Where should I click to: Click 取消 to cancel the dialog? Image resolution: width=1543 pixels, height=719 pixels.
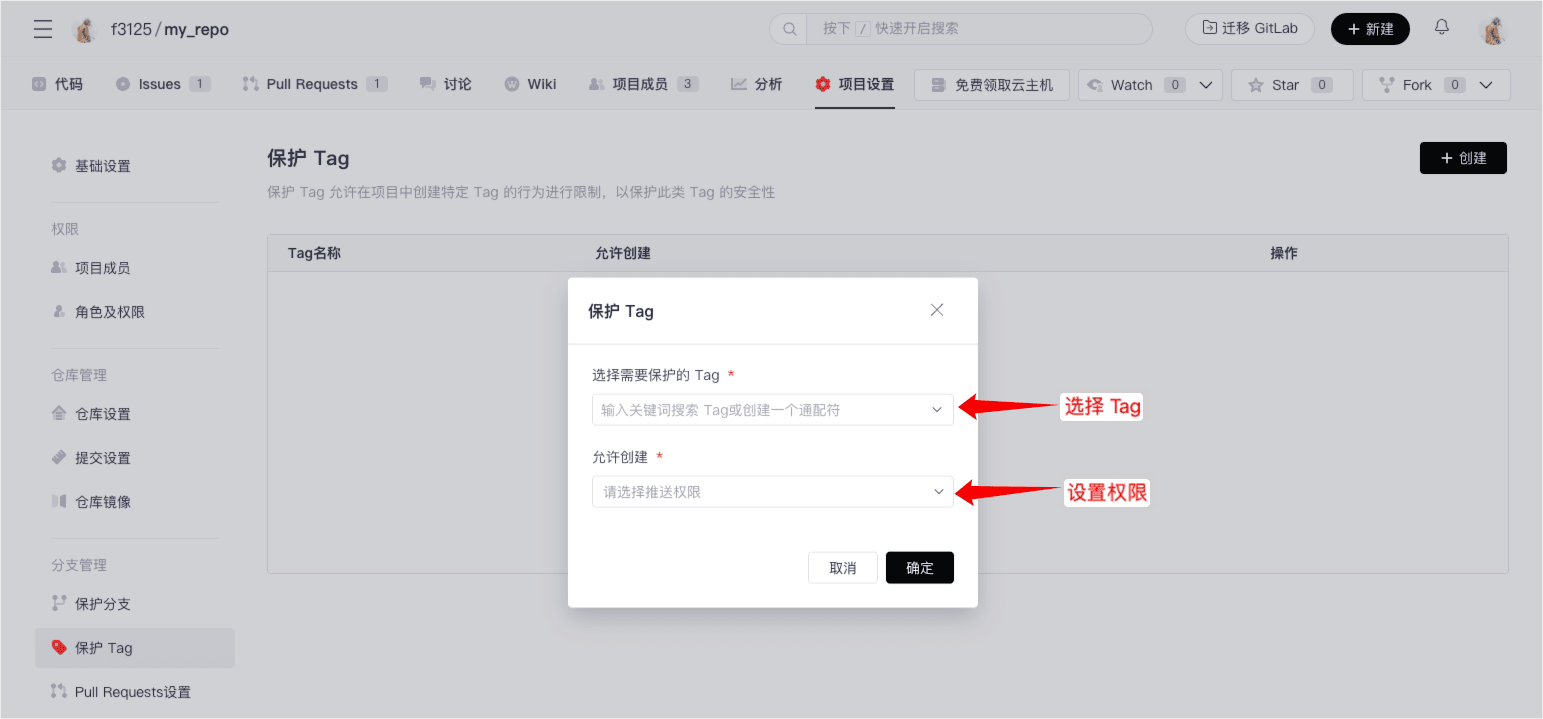[x=842, y=568]
